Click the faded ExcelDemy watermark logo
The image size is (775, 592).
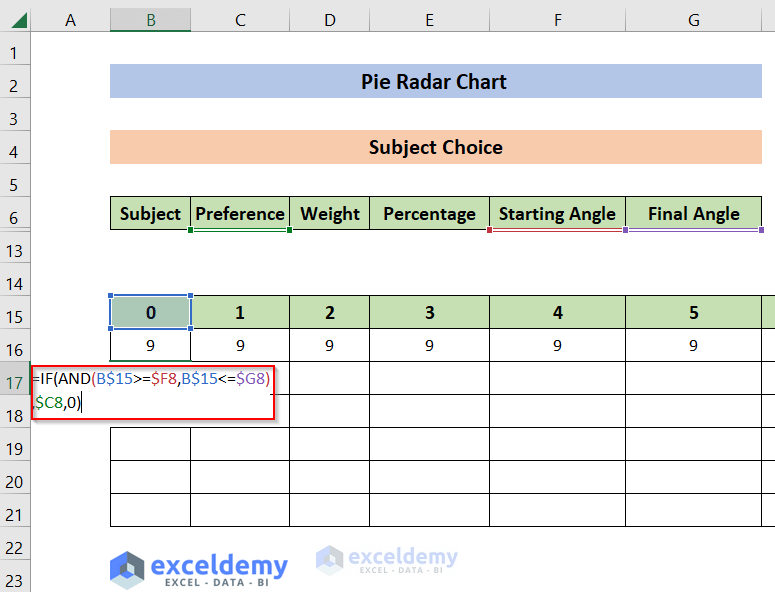(x=387, y=559)
